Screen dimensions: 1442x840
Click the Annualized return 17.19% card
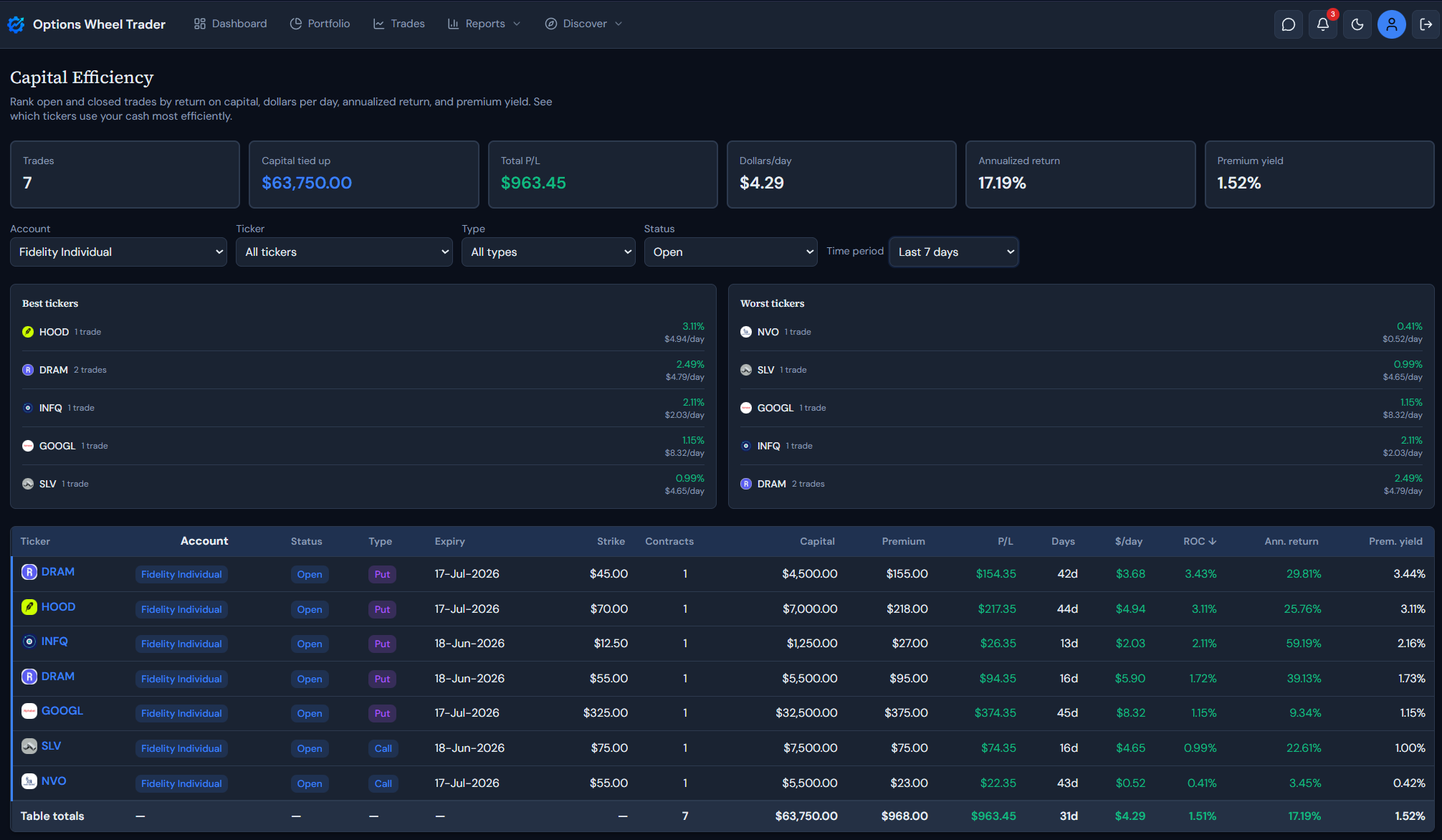pos(1081,174)
